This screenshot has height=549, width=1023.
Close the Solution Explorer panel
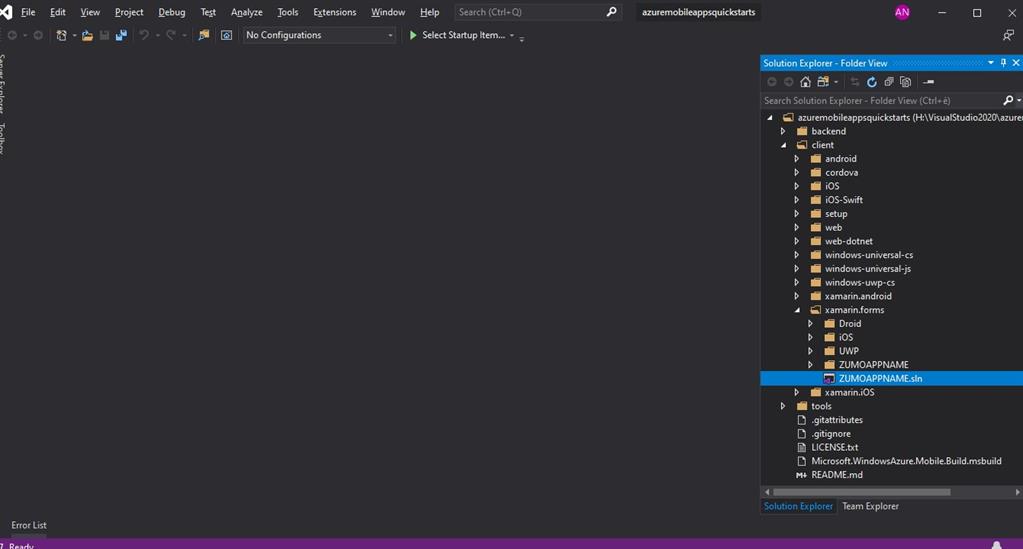1016,63
